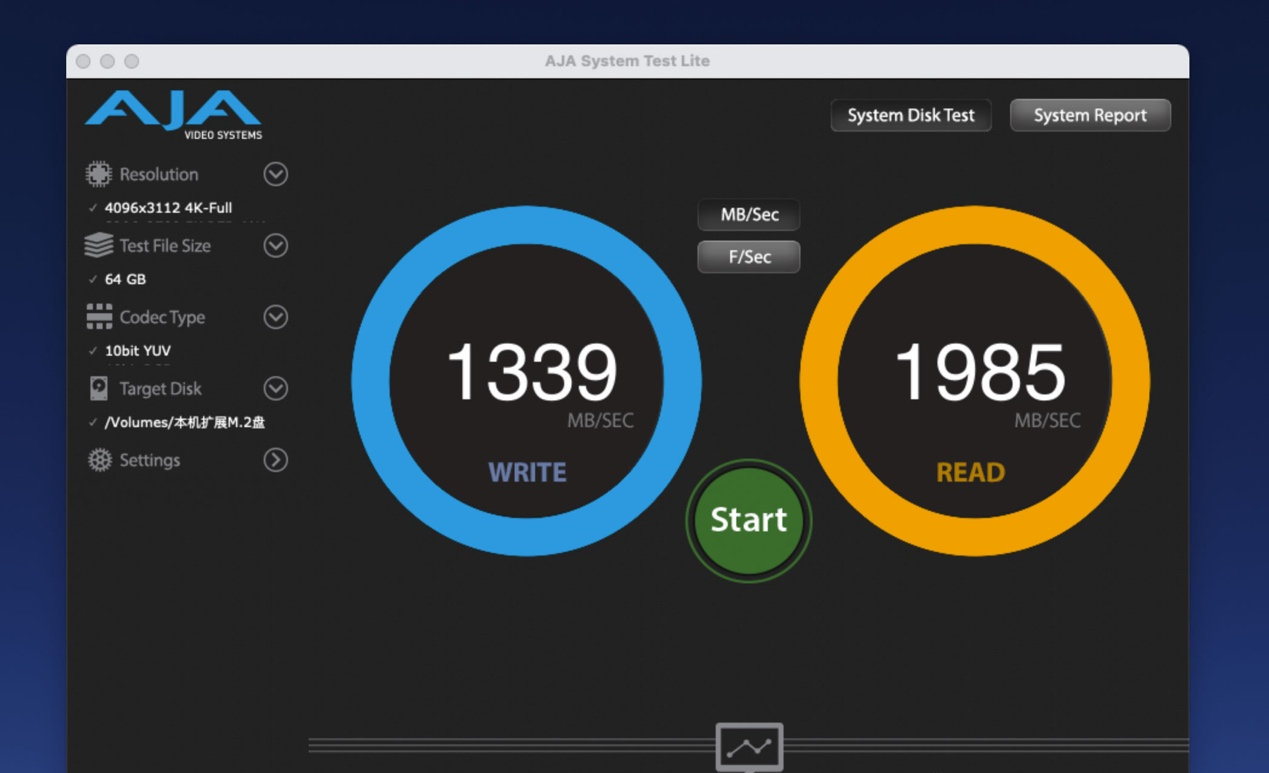Open the Settings panel arrow

(275, 460)
